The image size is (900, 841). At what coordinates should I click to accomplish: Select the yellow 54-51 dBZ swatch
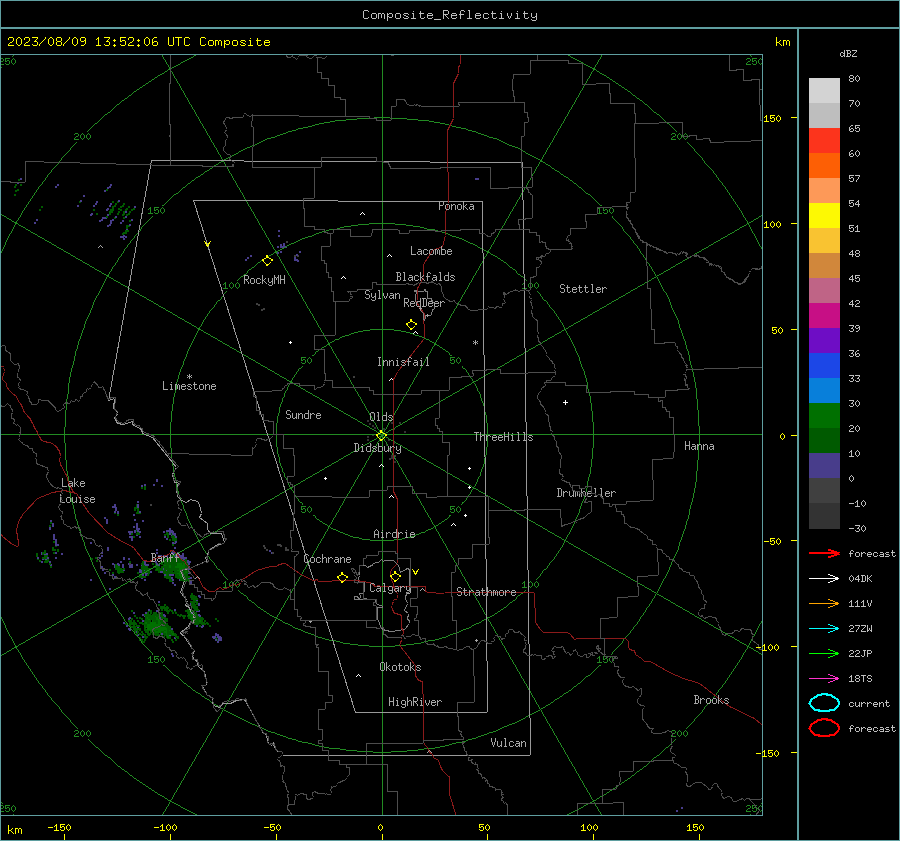pos(824,216)
